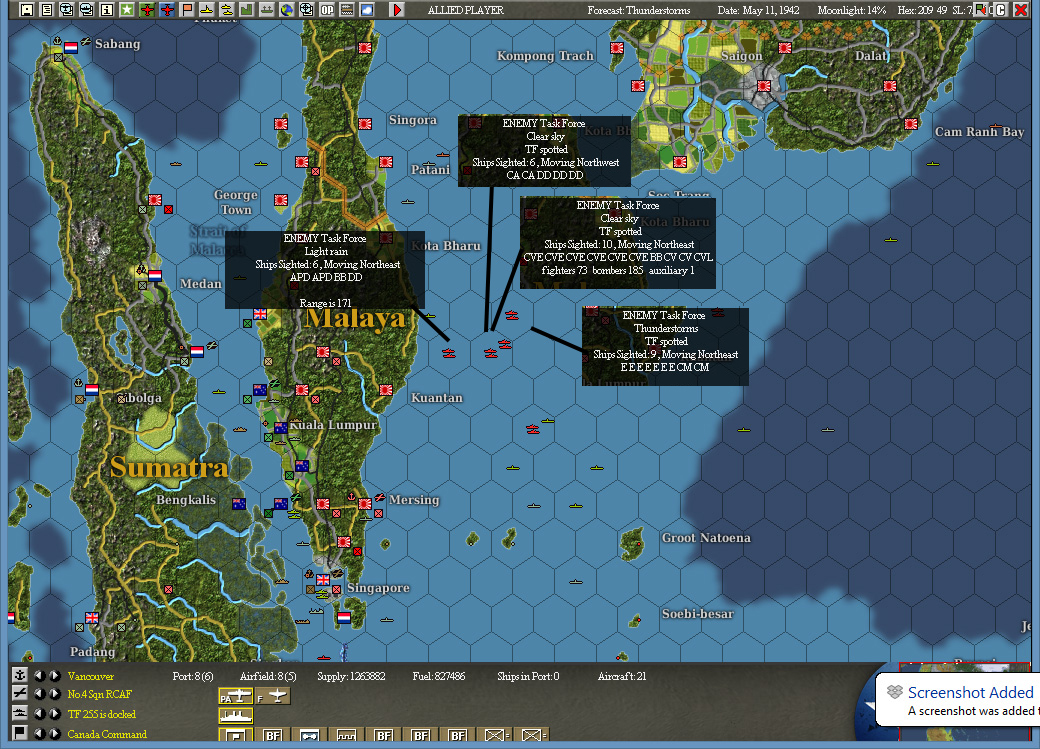Click the Kuala Lumpur map label
Viewport: 1040px width, 749px height.
tap(333, 425)
